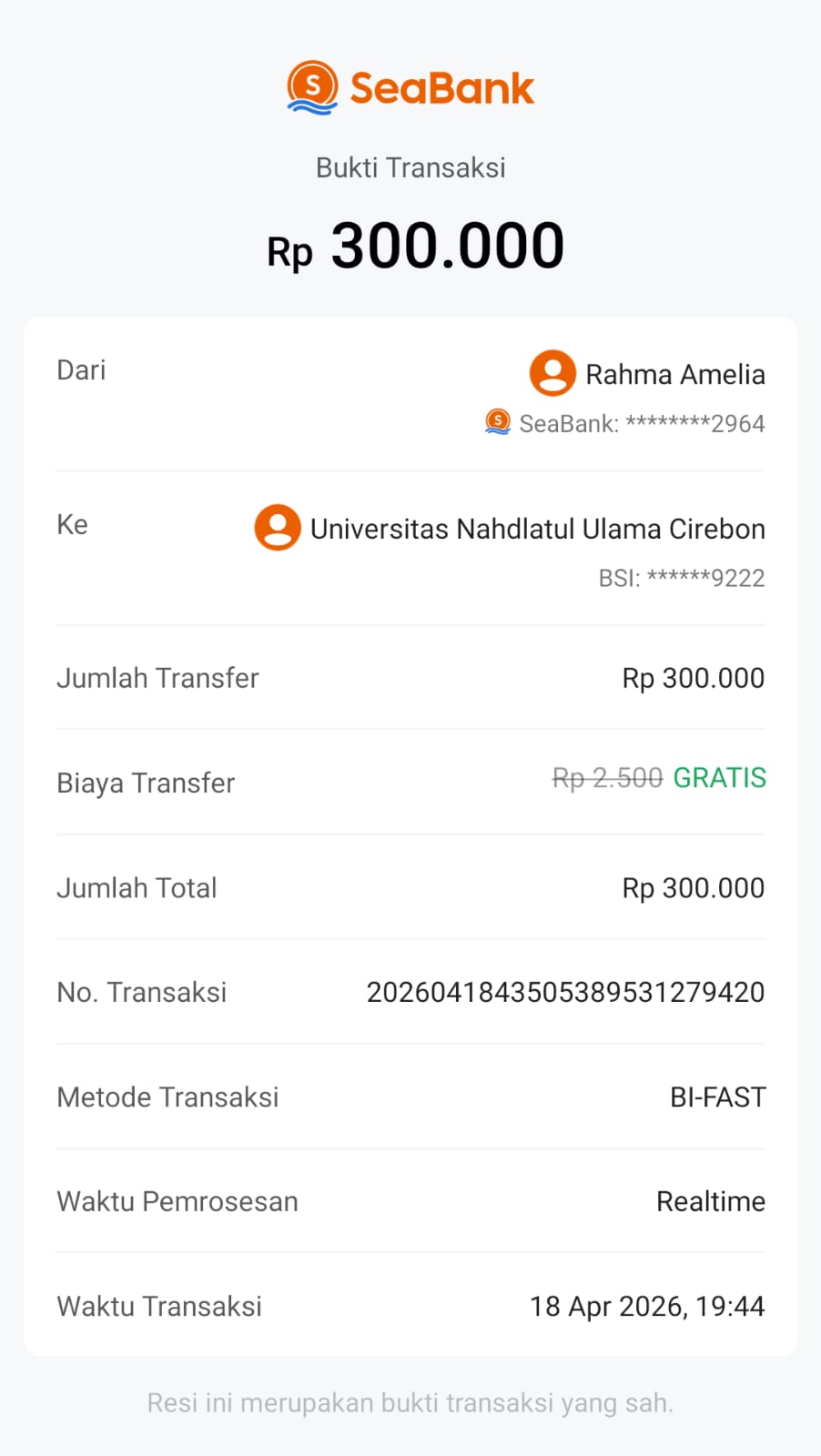The image size is (821, 1456).
Task: Click the BSI account number text
Action: [x=681, y=578]
